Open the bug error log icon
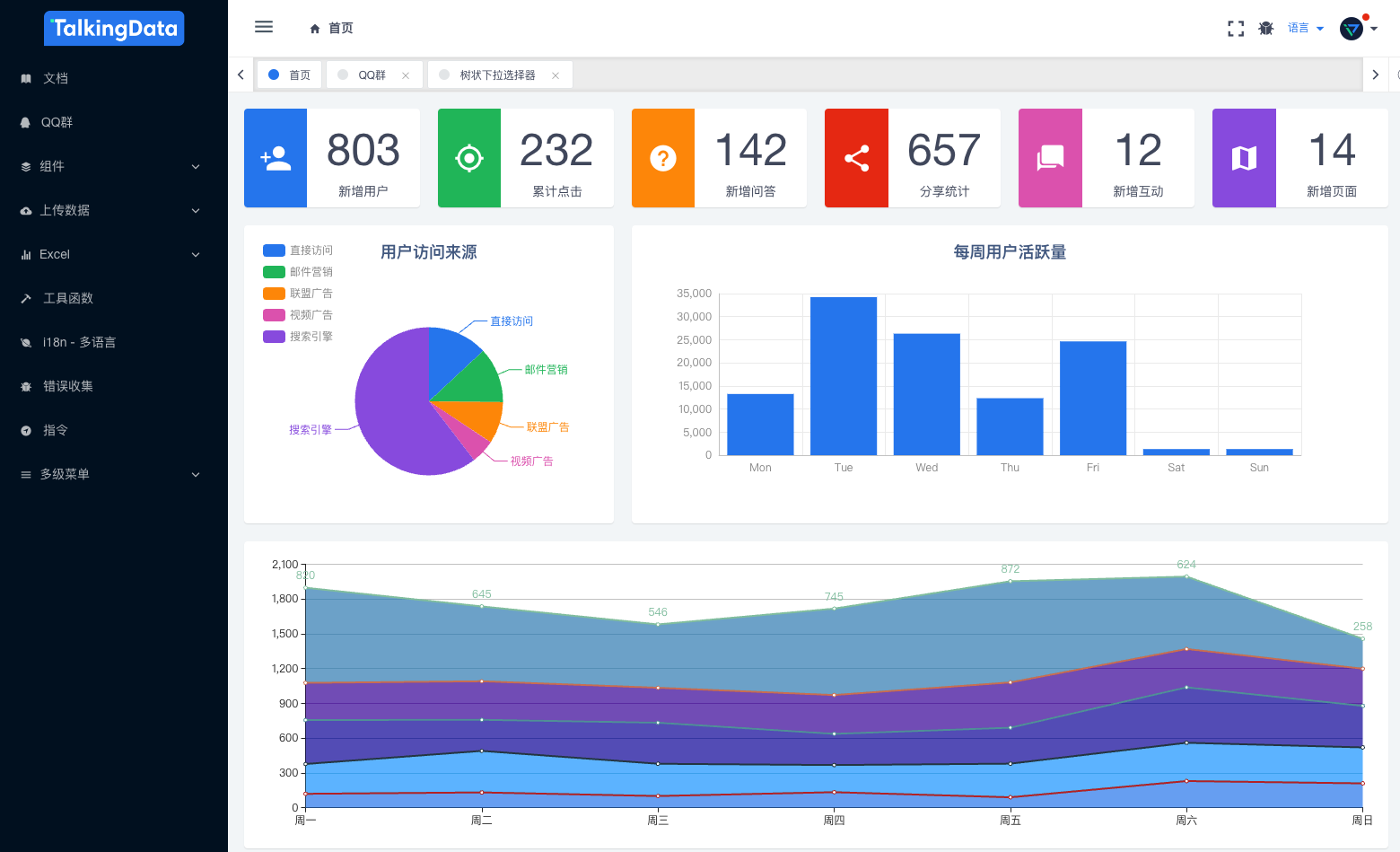Viewport: 1400px width, 852px height. point(1266,28)
